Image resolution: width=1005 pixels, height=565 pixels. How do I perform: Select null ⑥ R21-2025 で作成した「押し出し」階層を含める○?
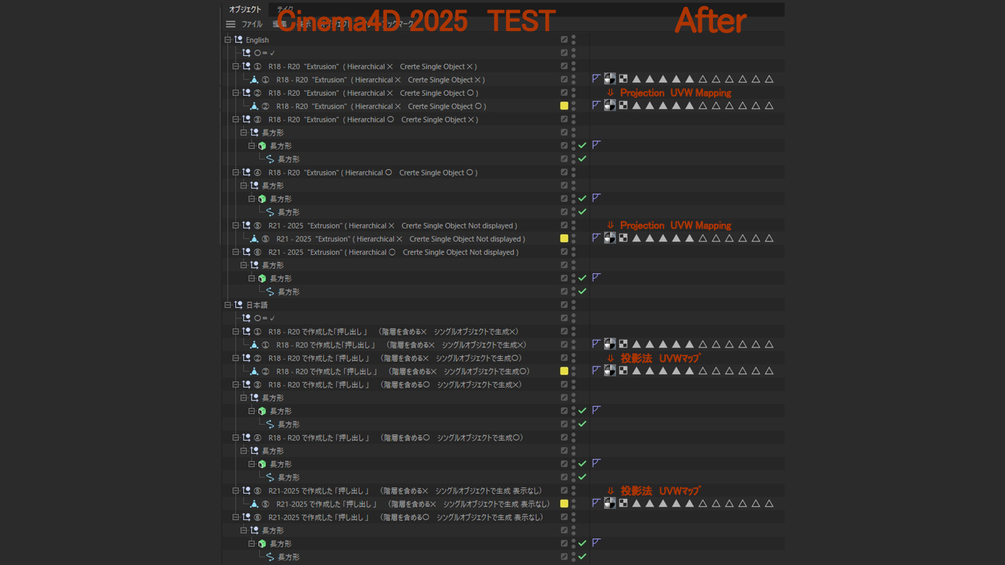click(x=406, y=517)
